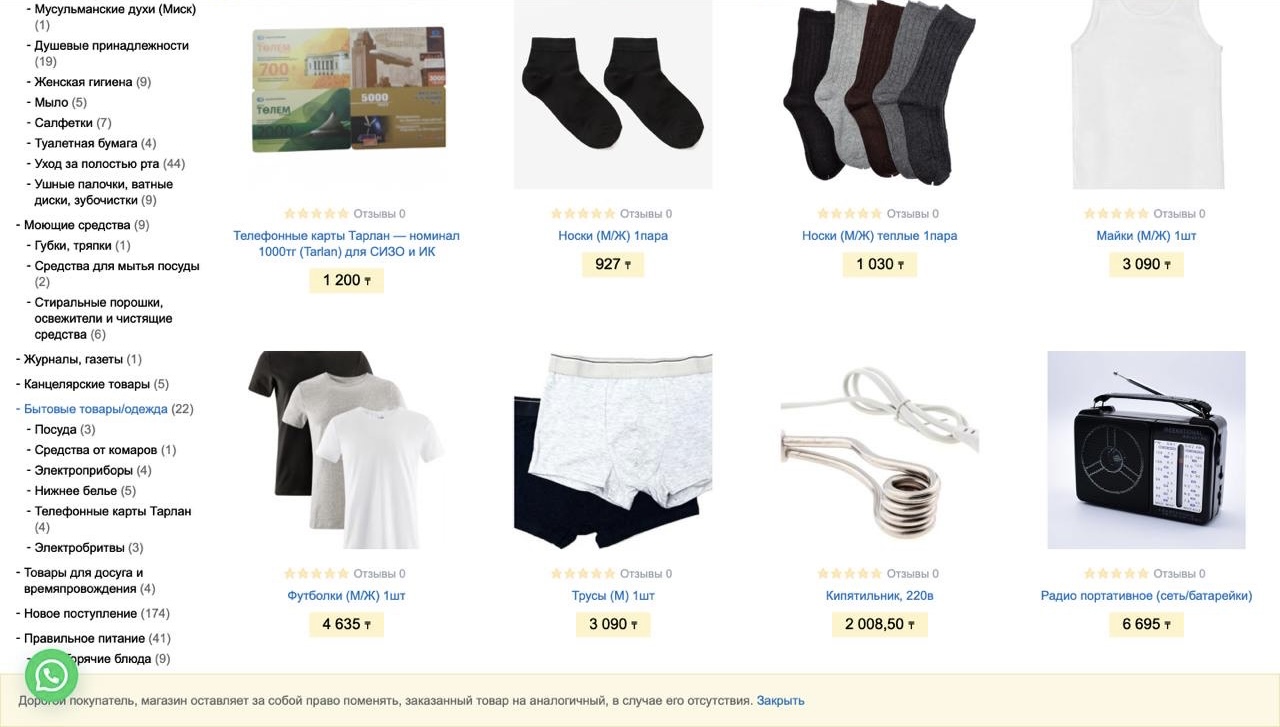
Task: Open the Tarlan phone cards image
Action: point(347,90)
